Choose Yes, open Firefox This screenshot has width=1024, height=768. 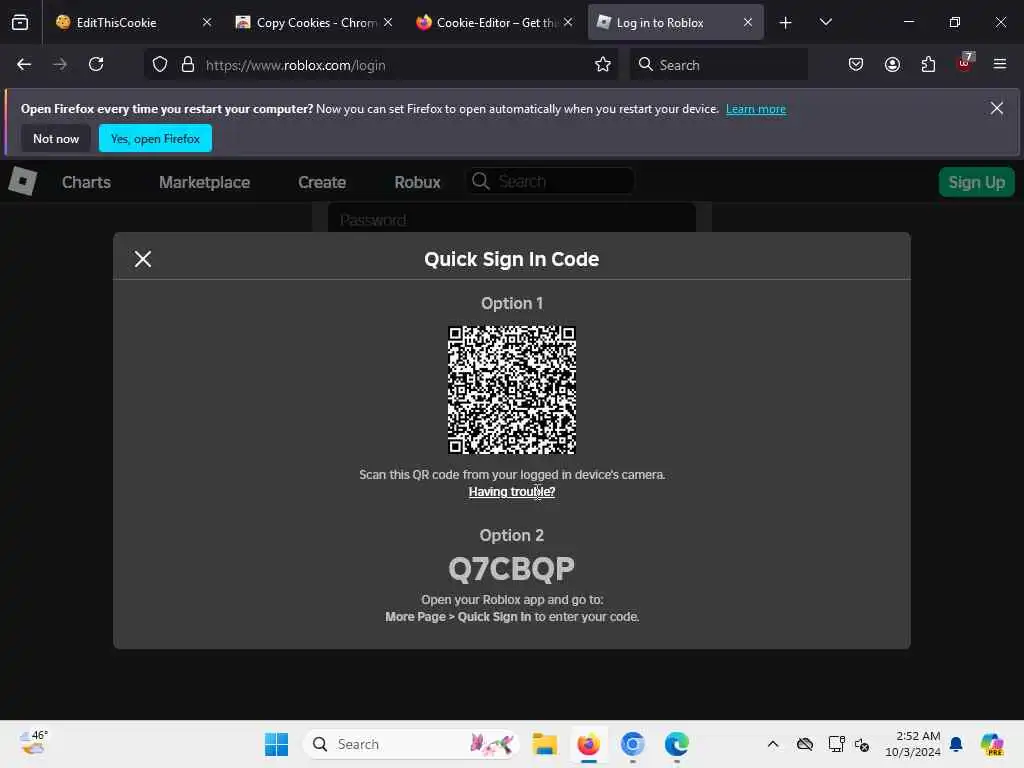pyautogui.click(x=155, y=138)
